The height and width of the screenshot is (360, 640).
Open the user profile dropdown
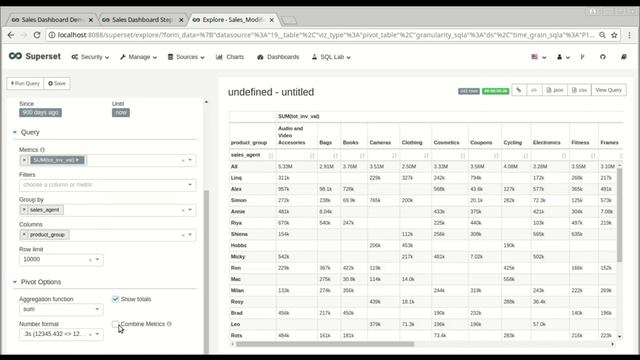[563, 57]
